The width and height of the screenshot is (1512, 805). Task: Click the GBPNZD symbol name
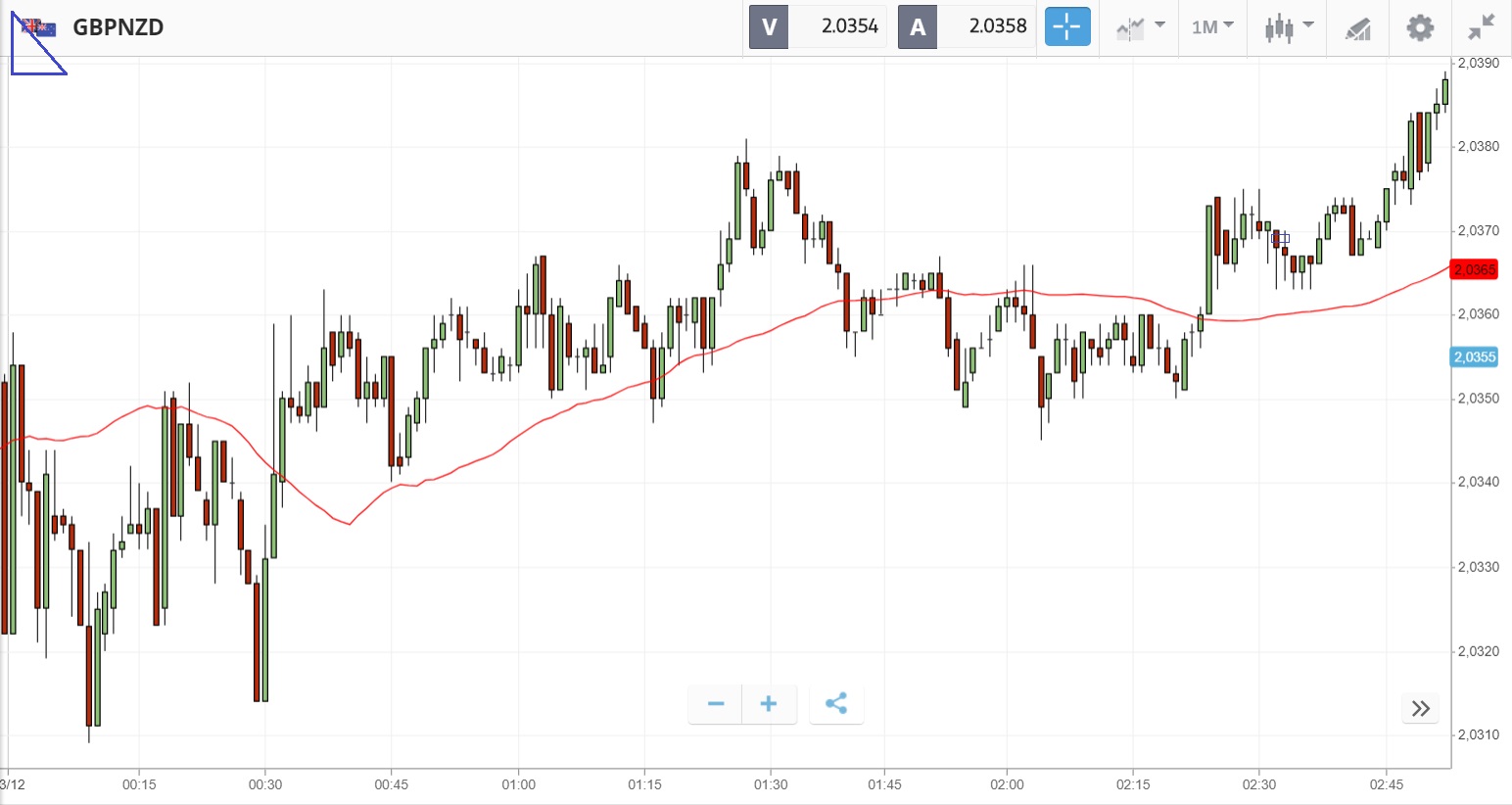pyautogui.click(x=118, y=27)
